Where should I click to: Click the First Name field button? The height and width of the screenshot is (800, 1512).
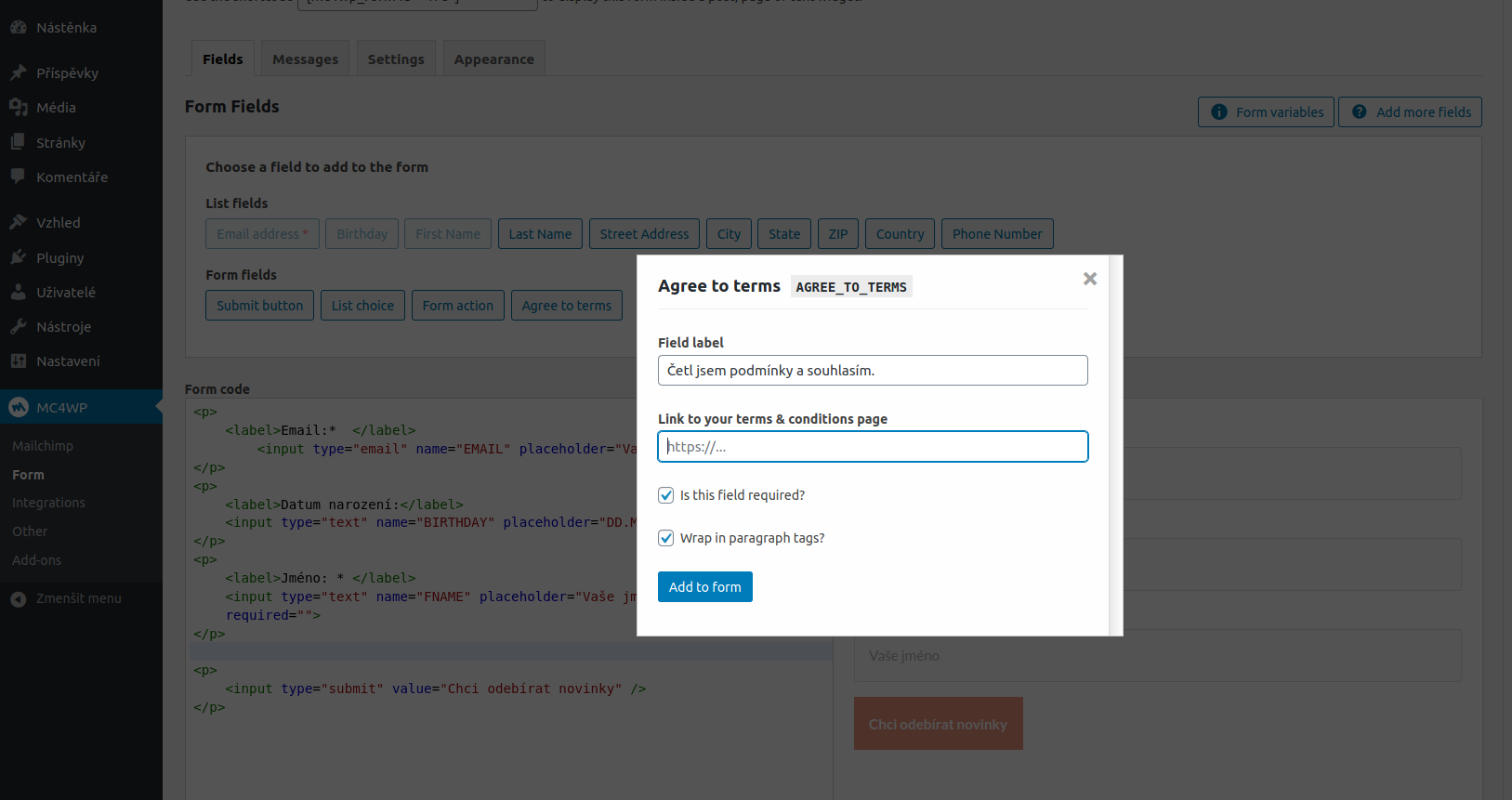click(448, 234)
